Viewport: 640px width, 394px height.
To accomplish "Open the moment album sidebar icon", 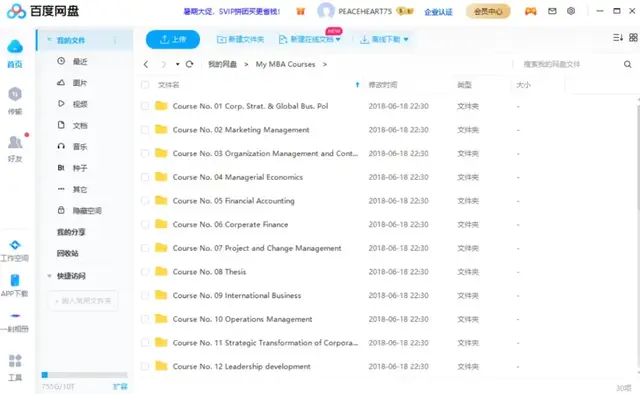I will tap(15, 316).
